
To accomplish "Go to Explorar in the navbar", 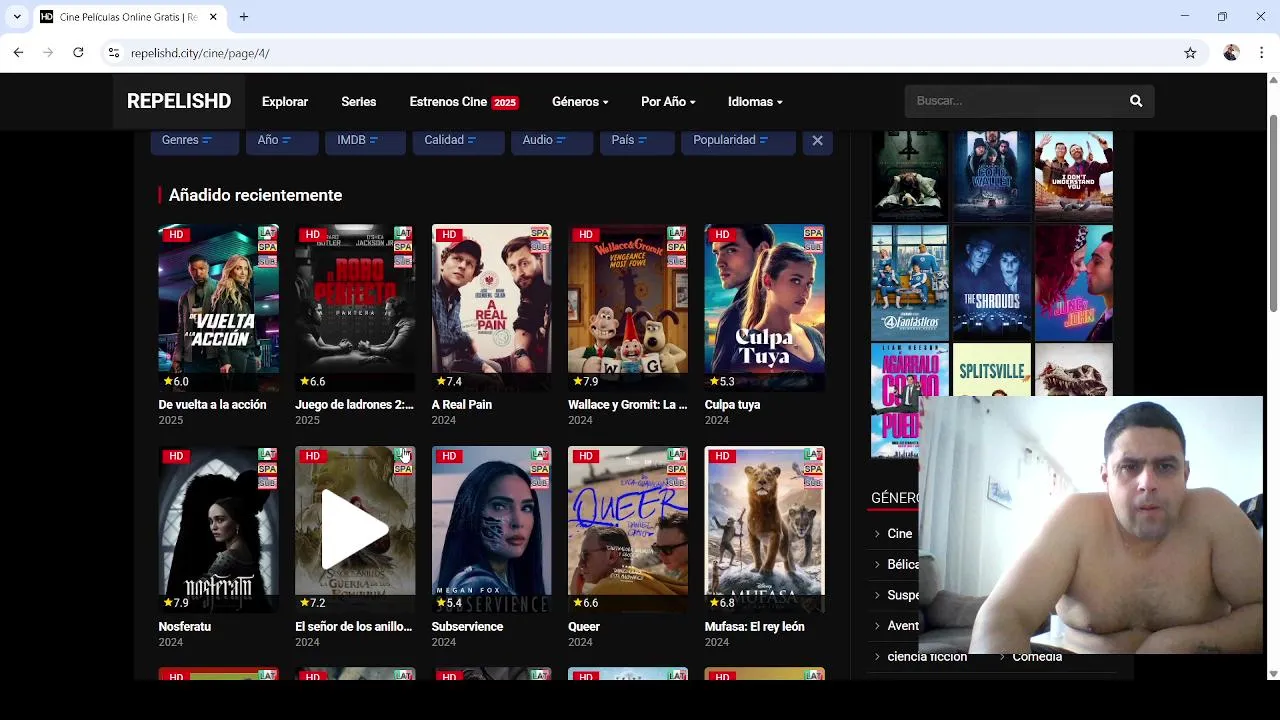I will (x=285, y=102).
